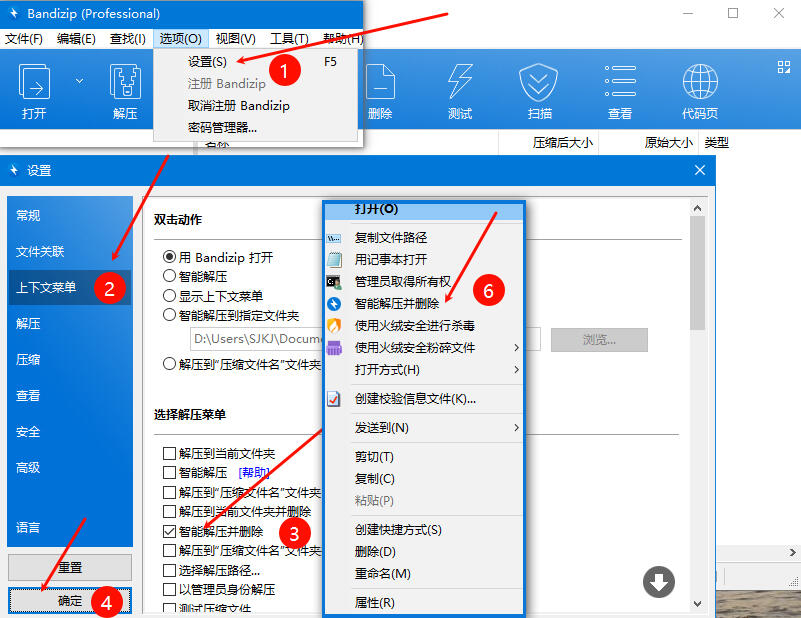Open the 工具(T) menu
The height and width of the screenshot is (618, 801).
pyautogui.click(x=289, y=38)
